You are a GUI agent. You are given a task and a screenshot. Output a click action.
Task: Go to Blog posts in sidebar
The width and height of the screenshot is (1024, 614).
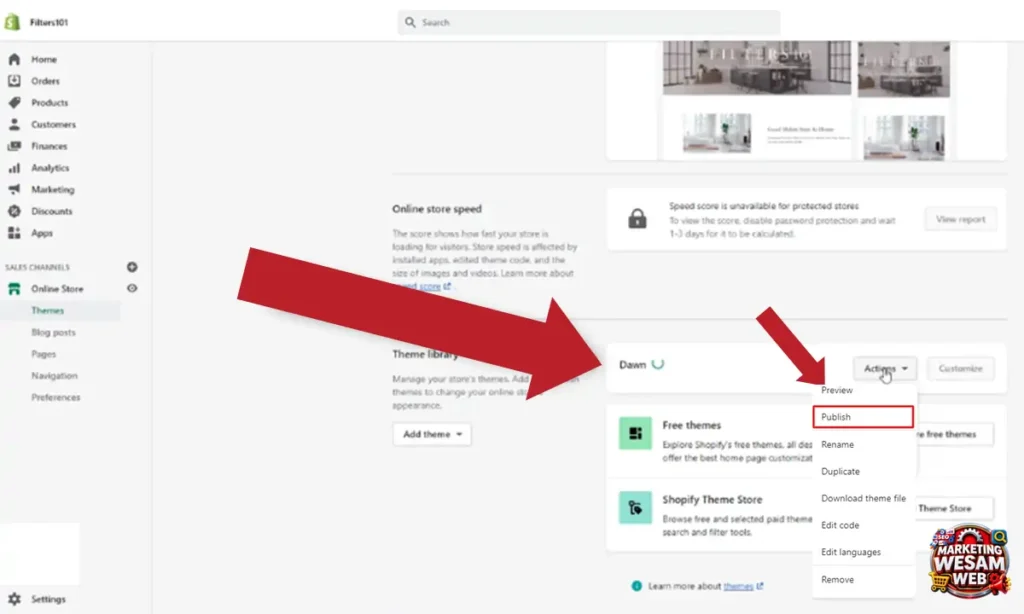54,332
